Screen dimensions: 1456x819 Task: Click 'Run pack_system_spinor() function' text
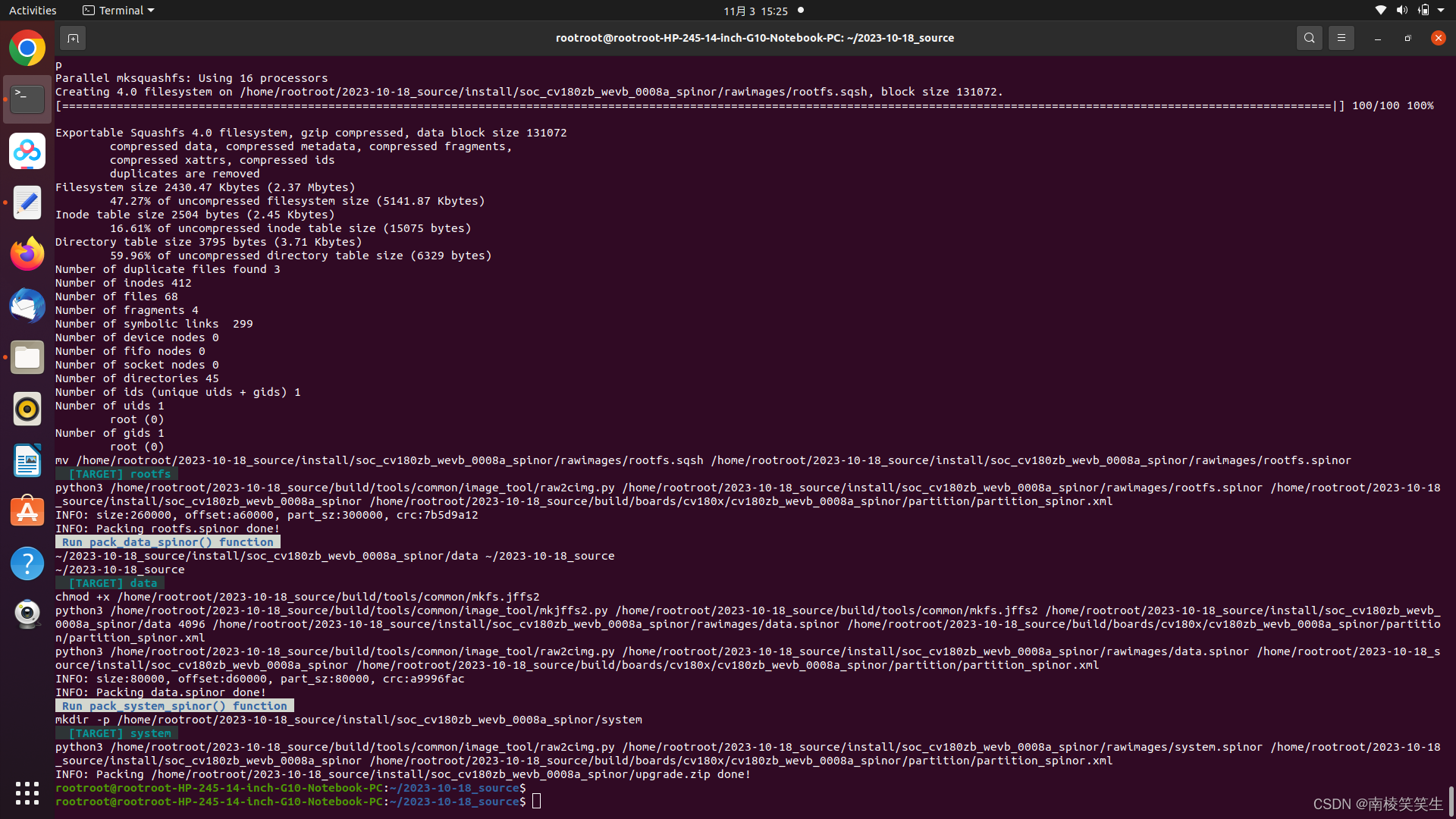174,706
